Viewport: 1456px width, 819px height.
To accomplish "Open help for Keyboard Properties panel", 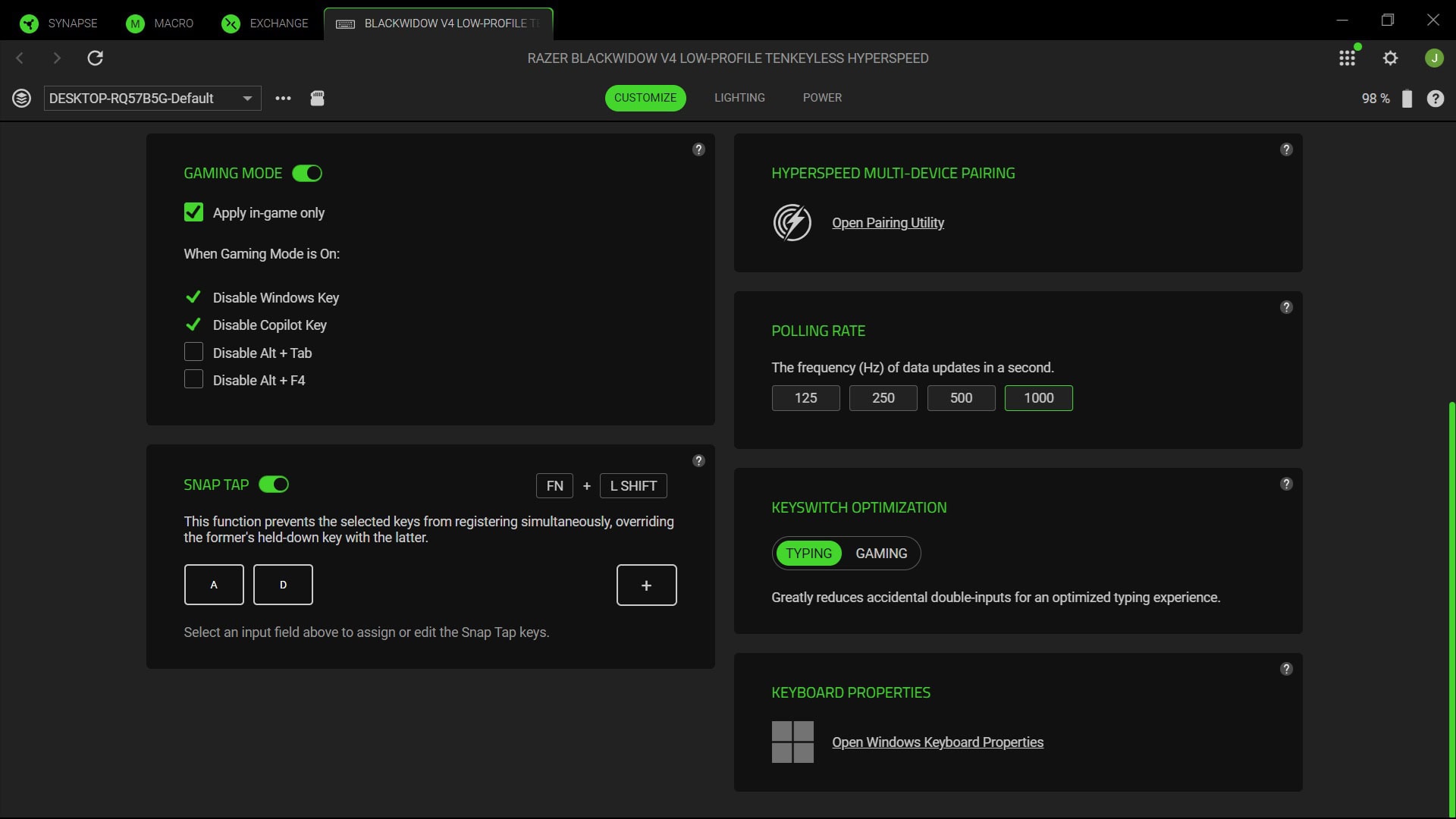I will tap(1287, 669).
